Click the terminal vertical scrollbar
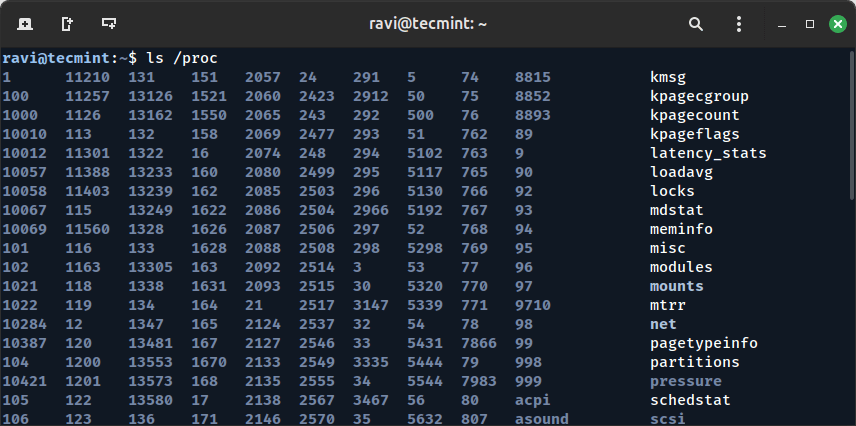Image resolution: width=856 pixels, height=426 pixels. point(852,126)
